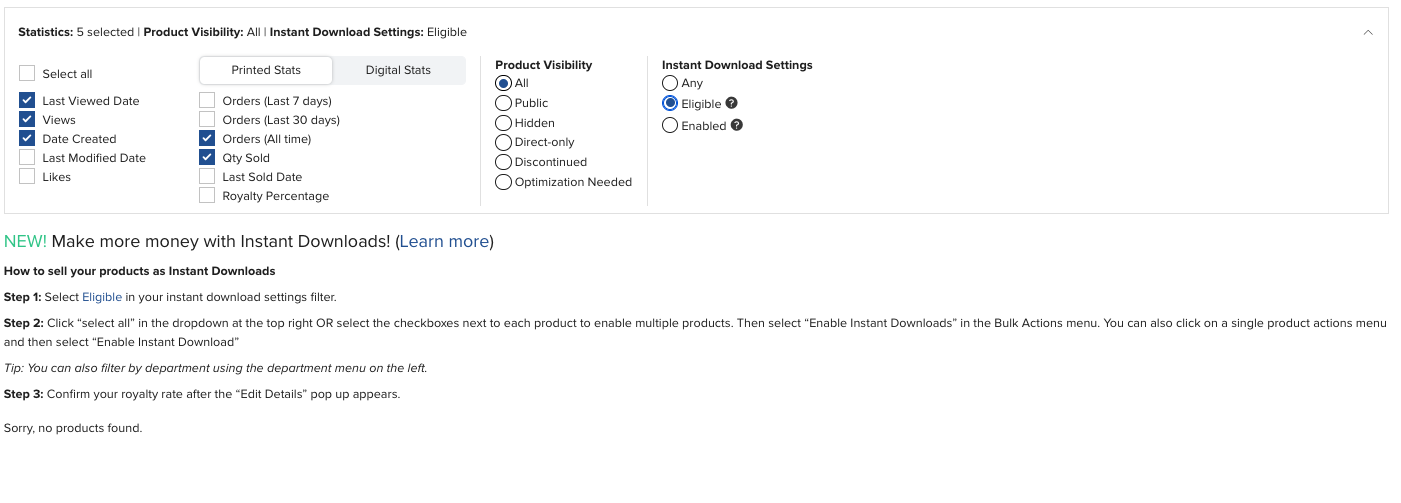Image resolution: width=1401 pixels, height=503 pixels.
Task: Check the Last Modified Date box
Action: tap(27, 157)
